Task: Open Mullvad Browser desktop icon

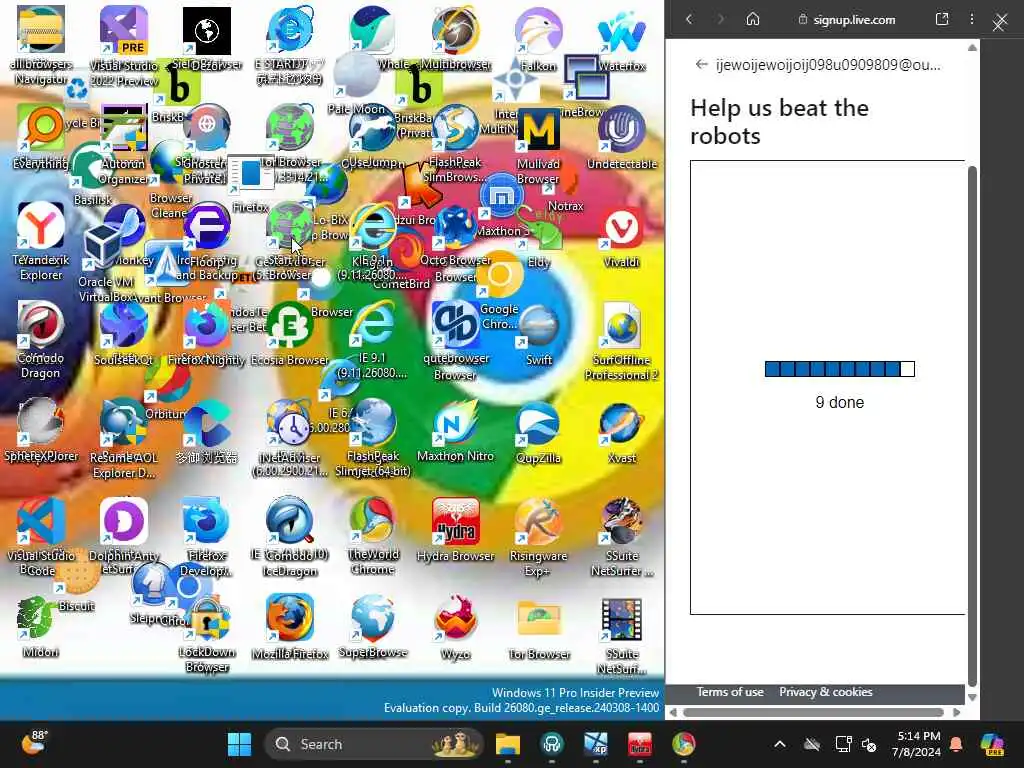Action: 538,131
